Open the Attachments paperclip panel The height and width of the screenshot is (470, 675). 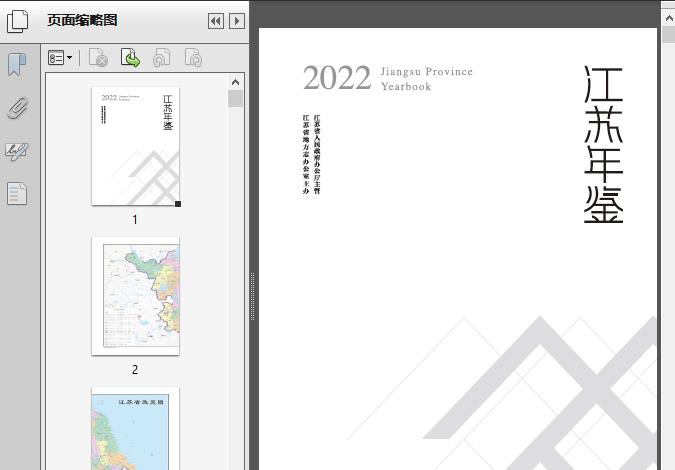click(18, 108)
